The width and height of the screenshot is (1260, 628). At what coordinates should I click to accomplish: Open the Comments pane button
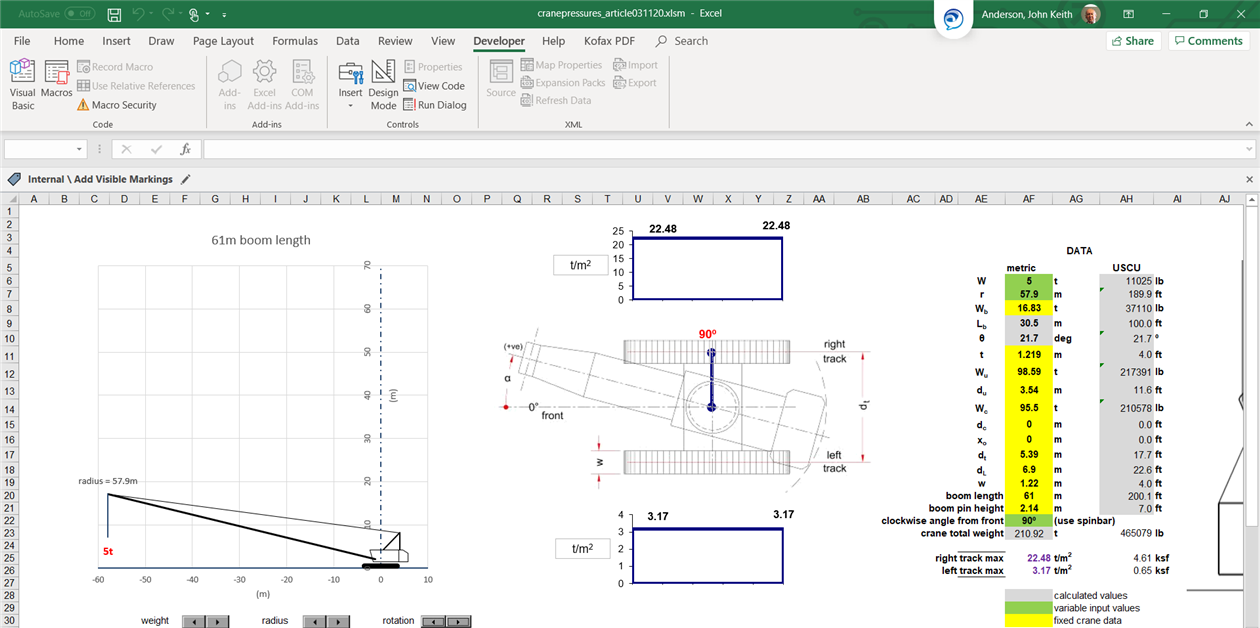tap(1208, 41)
